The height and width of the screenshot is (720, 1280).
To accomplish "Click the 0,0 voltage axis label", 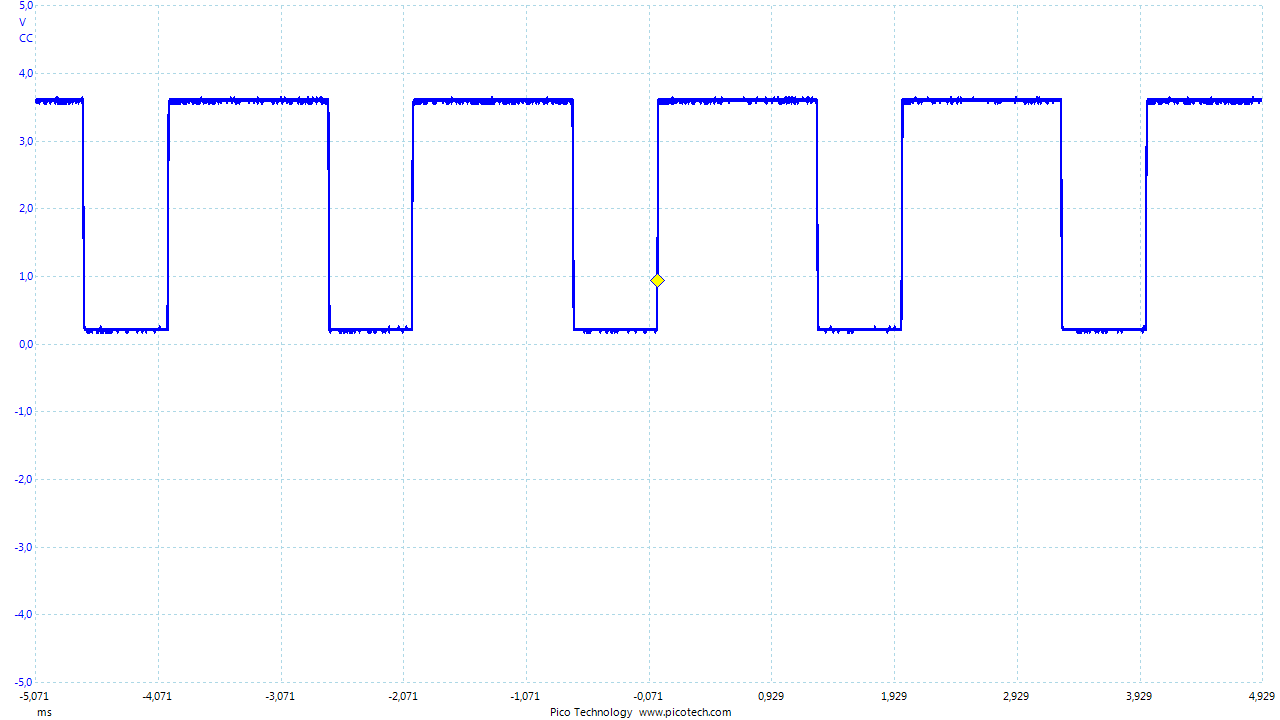I will tap(26, 344).
